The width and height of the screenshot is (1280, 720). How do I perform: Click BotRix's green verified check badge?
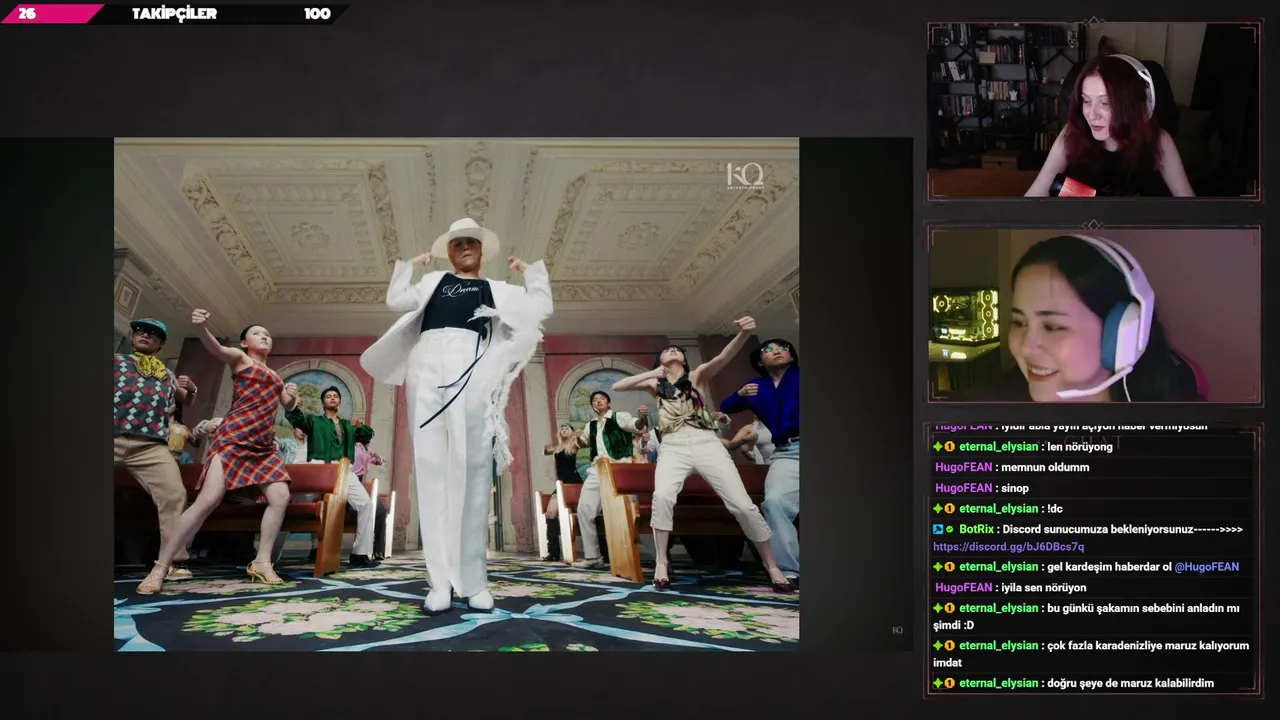point(950,529)
